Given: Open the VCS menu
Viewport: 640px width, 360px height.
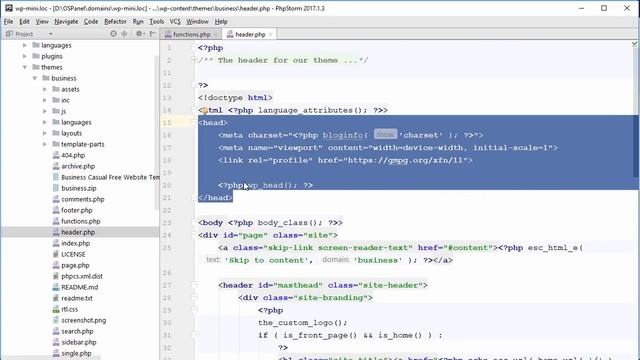Looking at the screenshot, I should tap(175, 22).
